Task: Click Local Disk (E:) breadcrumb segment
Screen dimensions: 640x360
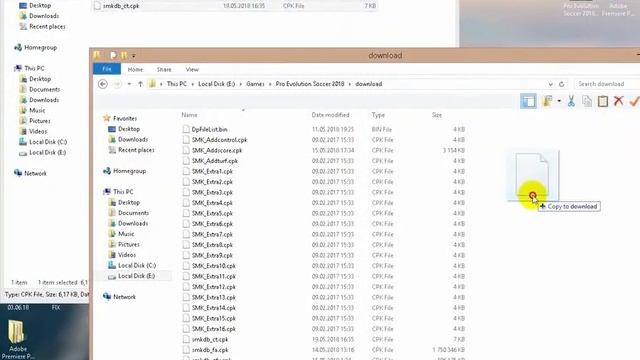Action: pos(217,84)
